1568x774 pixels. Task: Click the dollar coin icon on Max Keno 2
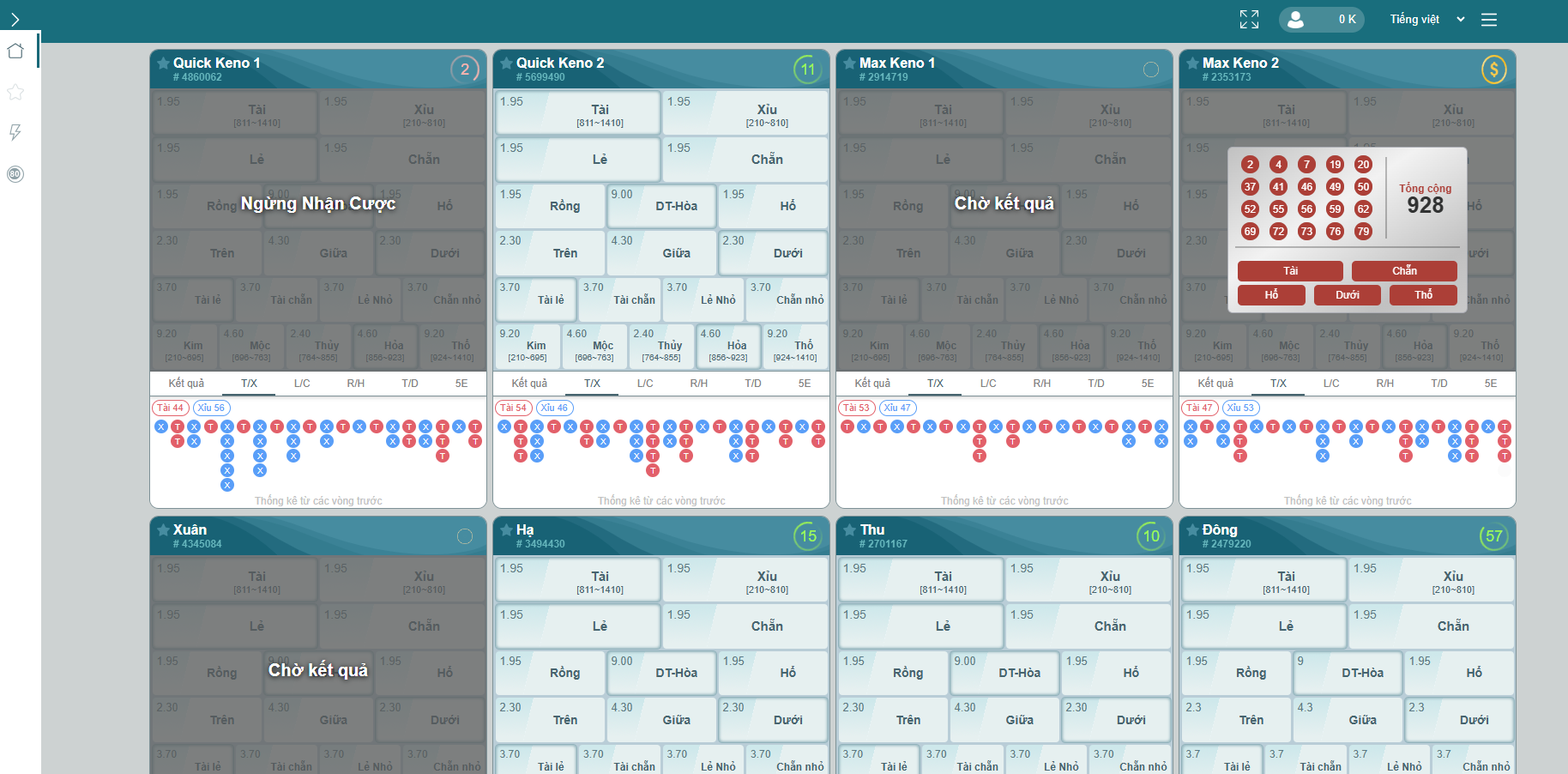1493,70
